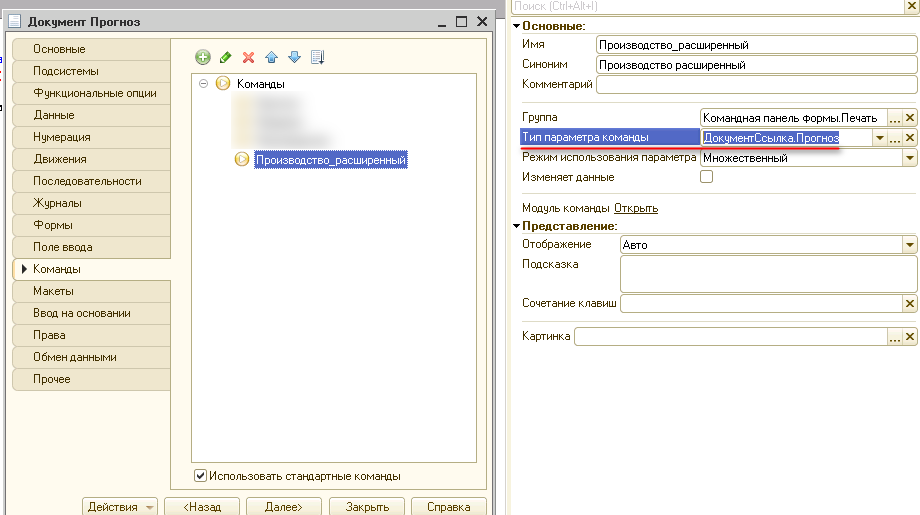Clear the Группа field with its X button
The image size is (920, 515).
click(x=910, y=118)
